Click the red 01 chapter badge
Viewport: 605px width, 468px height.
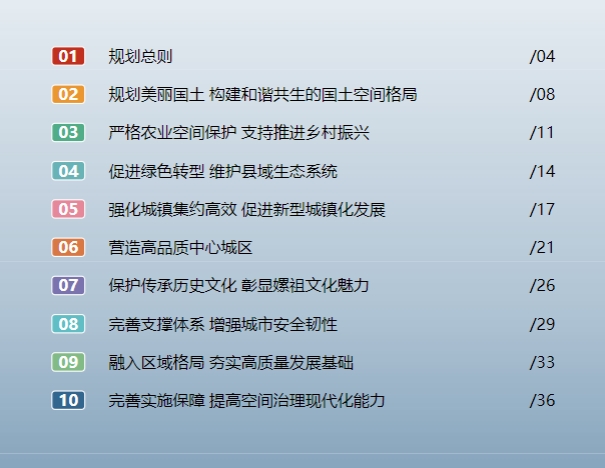[68, 56]
